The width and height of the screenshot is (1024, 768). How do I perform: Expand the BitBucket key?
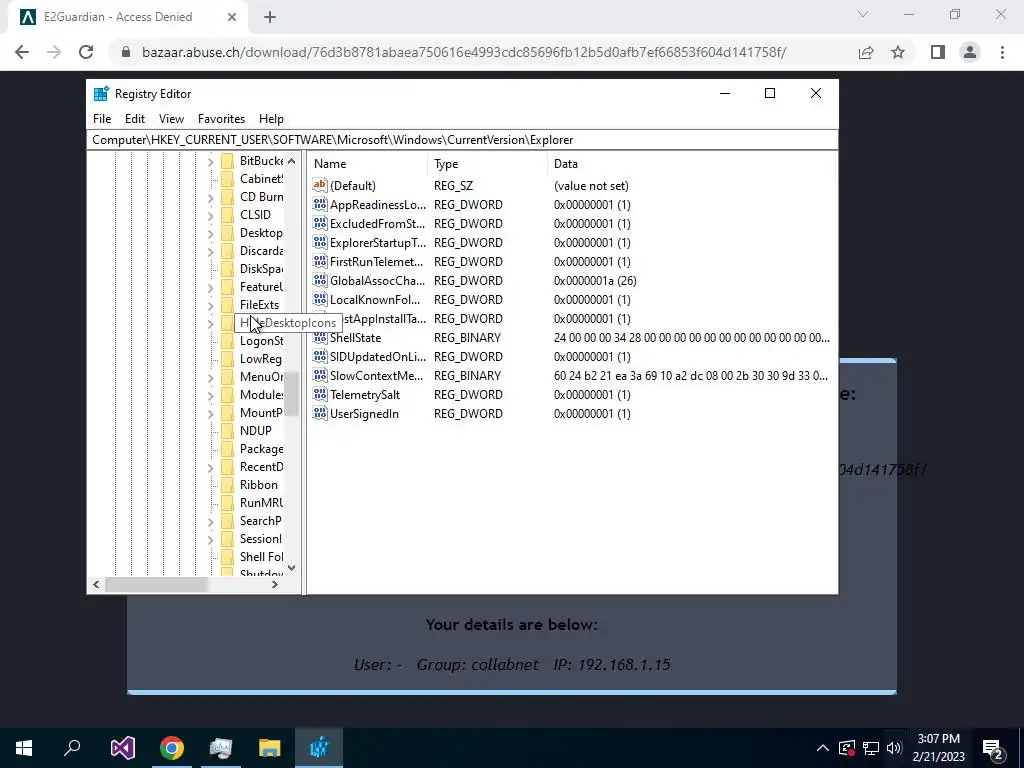coord(210,161)
